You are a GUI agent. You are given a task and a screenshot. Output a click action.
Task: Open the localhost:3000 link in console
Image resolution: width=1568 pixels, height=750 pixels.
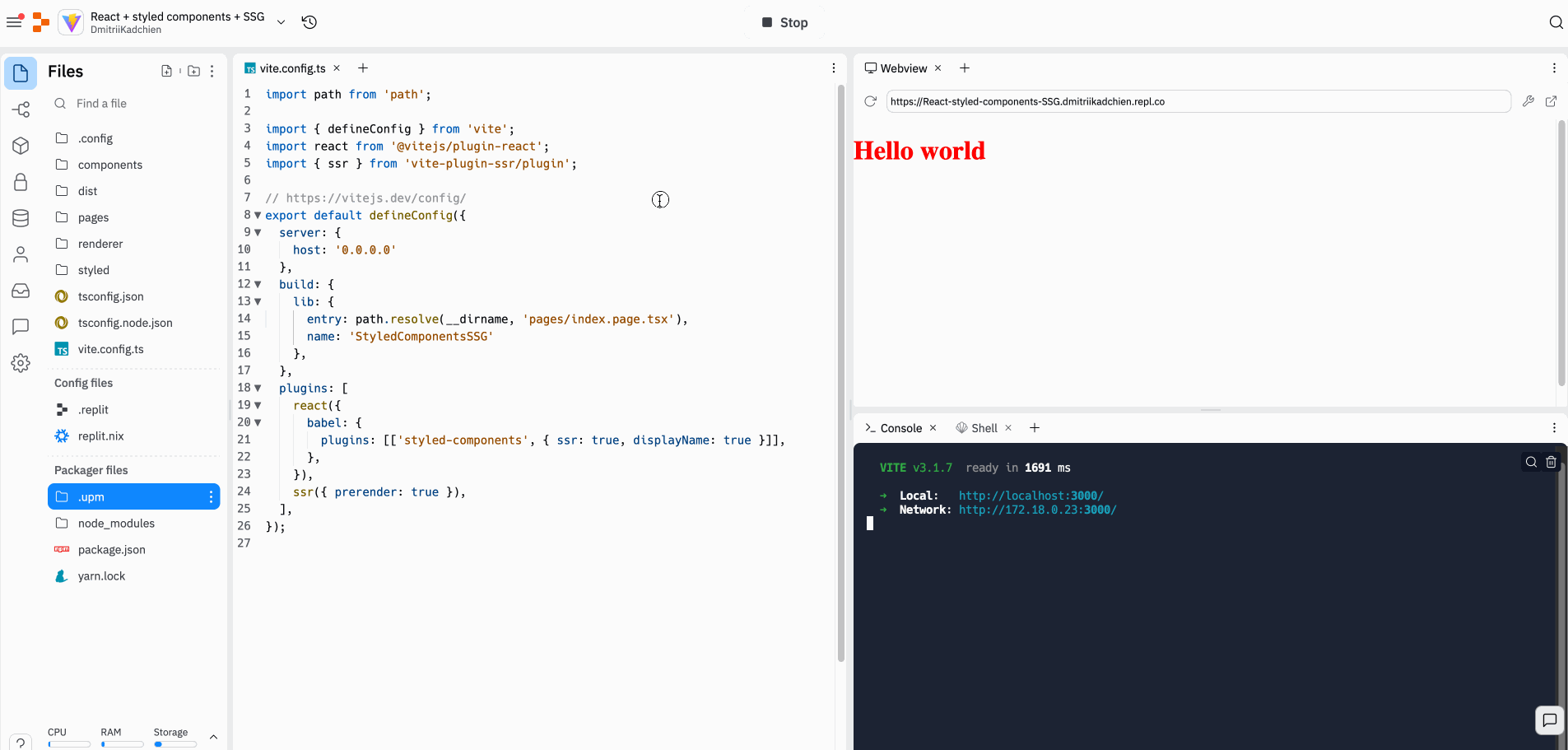(1031, 496)
